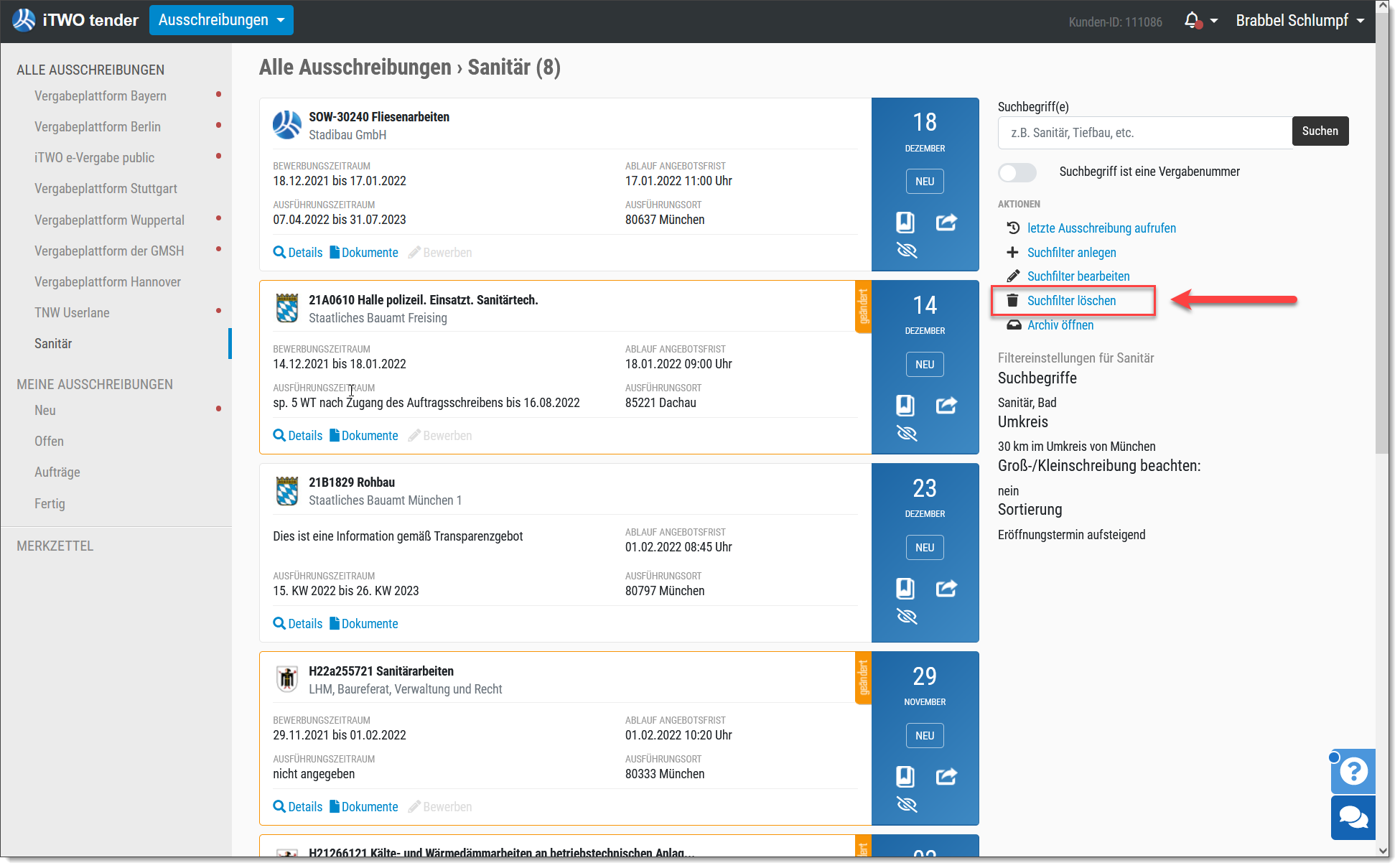
Task: Share the SOW-30240 Fliesenarbeiten tender
Action: tap(946, 223)
